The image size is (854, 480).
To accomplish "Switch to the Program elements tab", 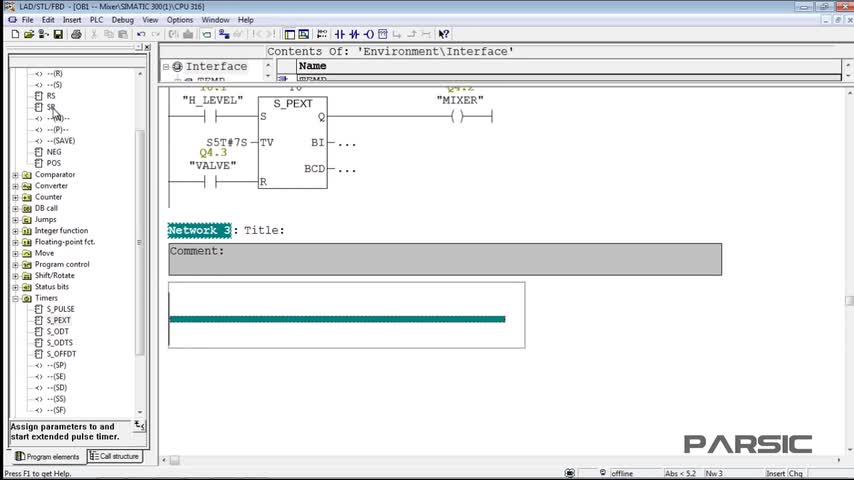I will click(x=47, y=457).
